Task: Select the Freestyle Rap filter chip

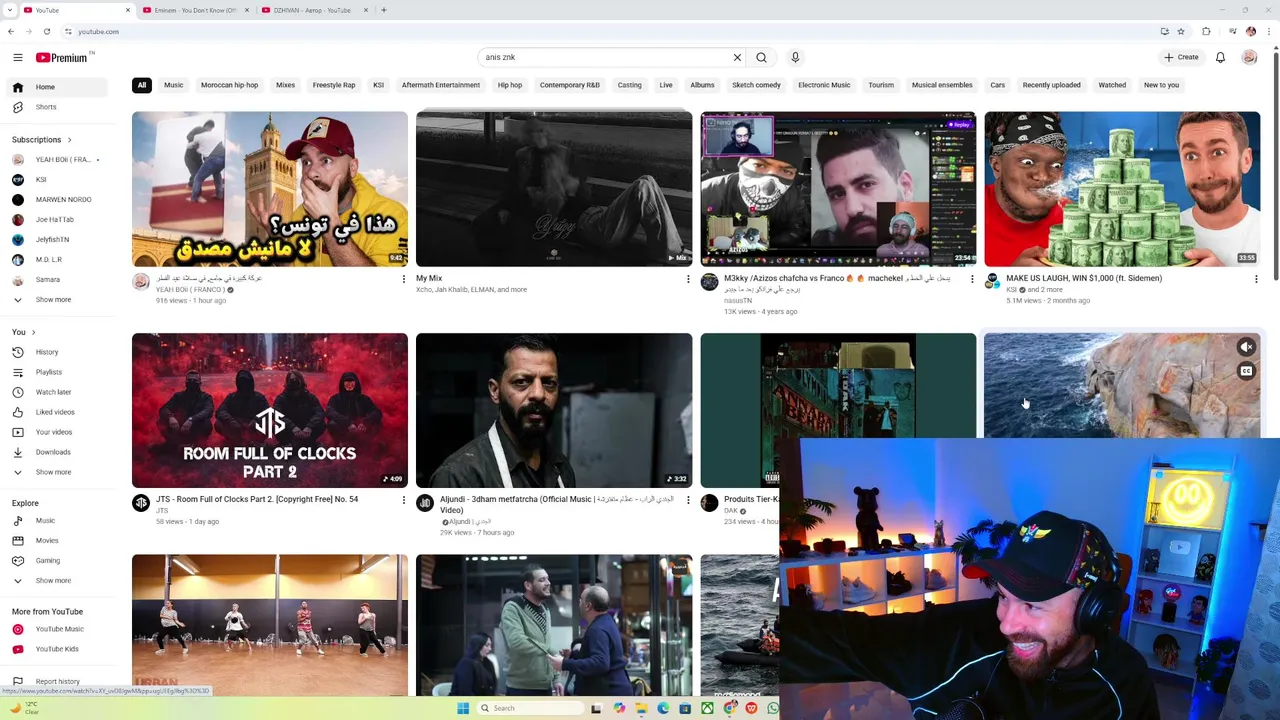Action: pyautogui.click(x=334, y=85)
